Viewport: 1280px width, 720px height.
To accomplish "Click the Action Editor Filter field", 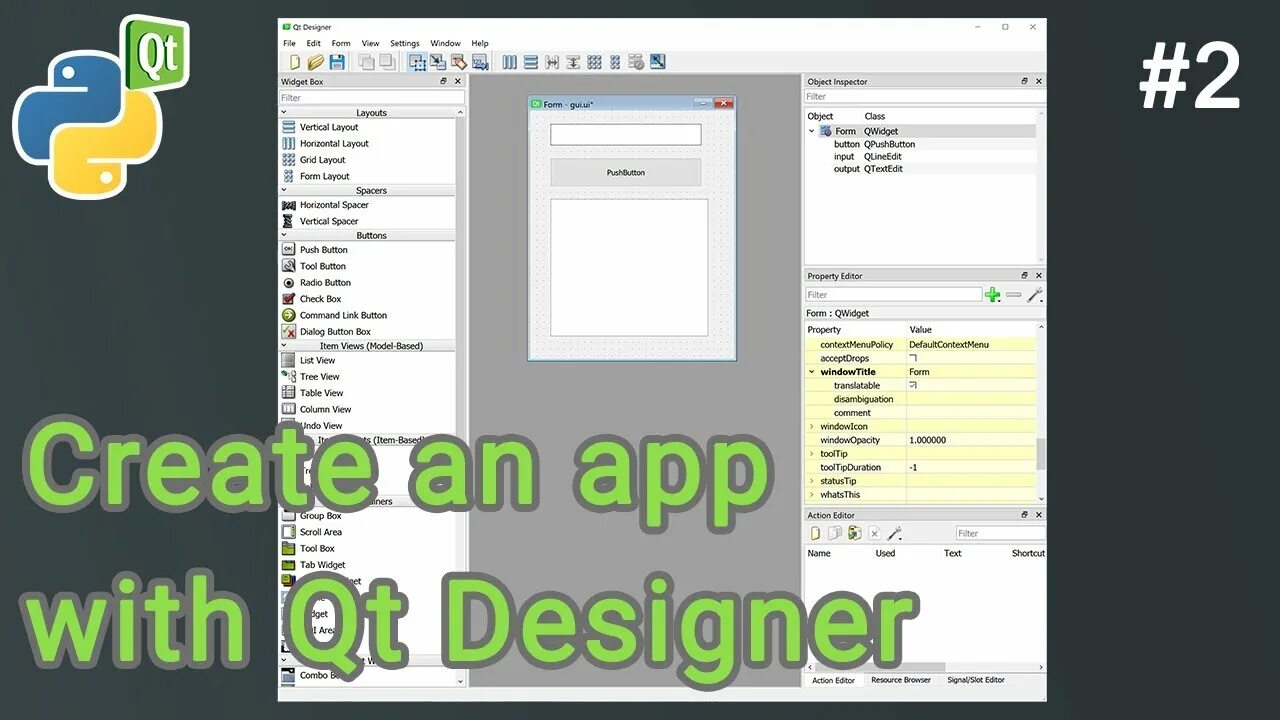I will click(x=1000, y=533).
